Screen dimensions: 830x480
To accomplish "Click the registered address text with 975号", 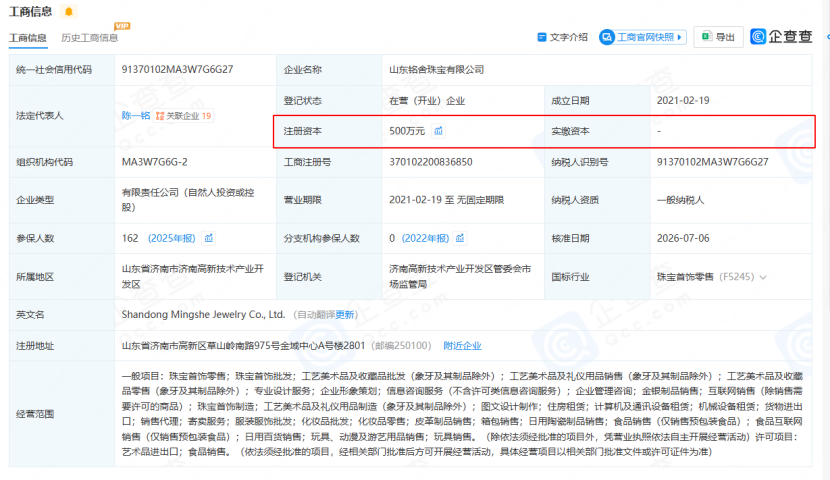I will pos(243,346).
